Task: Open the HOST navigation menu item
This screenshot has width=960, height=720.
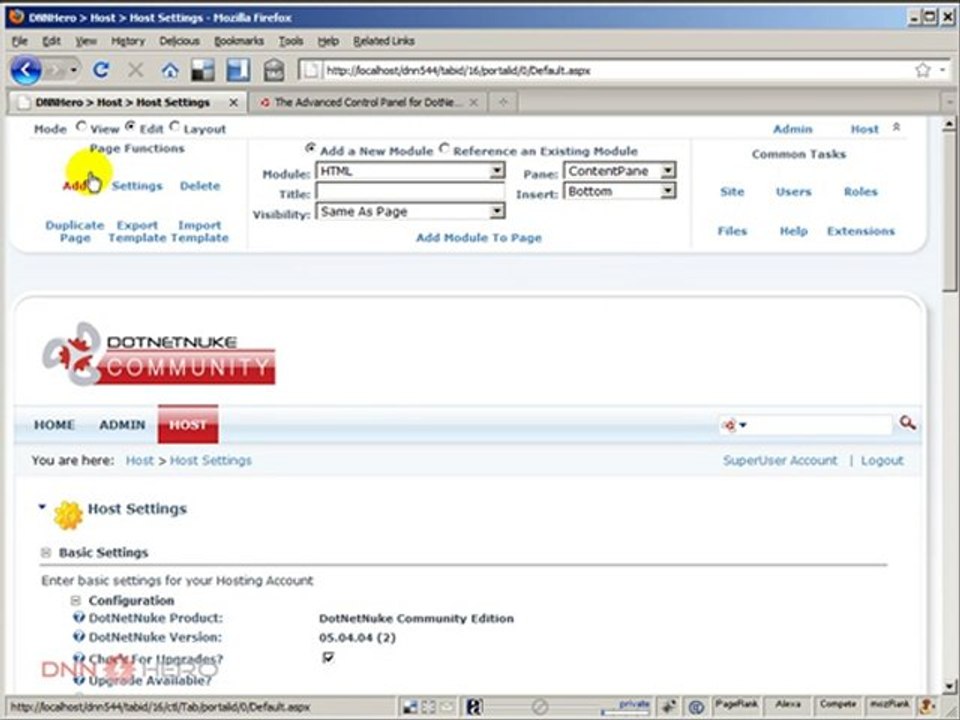Action: tap(188, 424)
